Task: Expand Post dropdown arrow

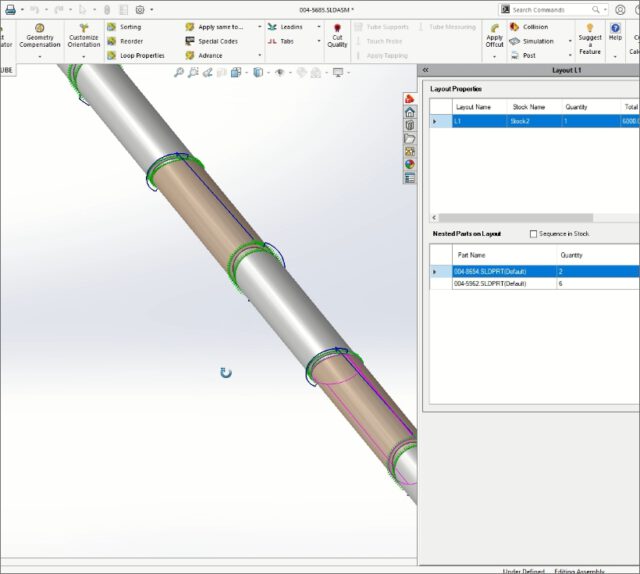Action: click(x=570, y=55)
